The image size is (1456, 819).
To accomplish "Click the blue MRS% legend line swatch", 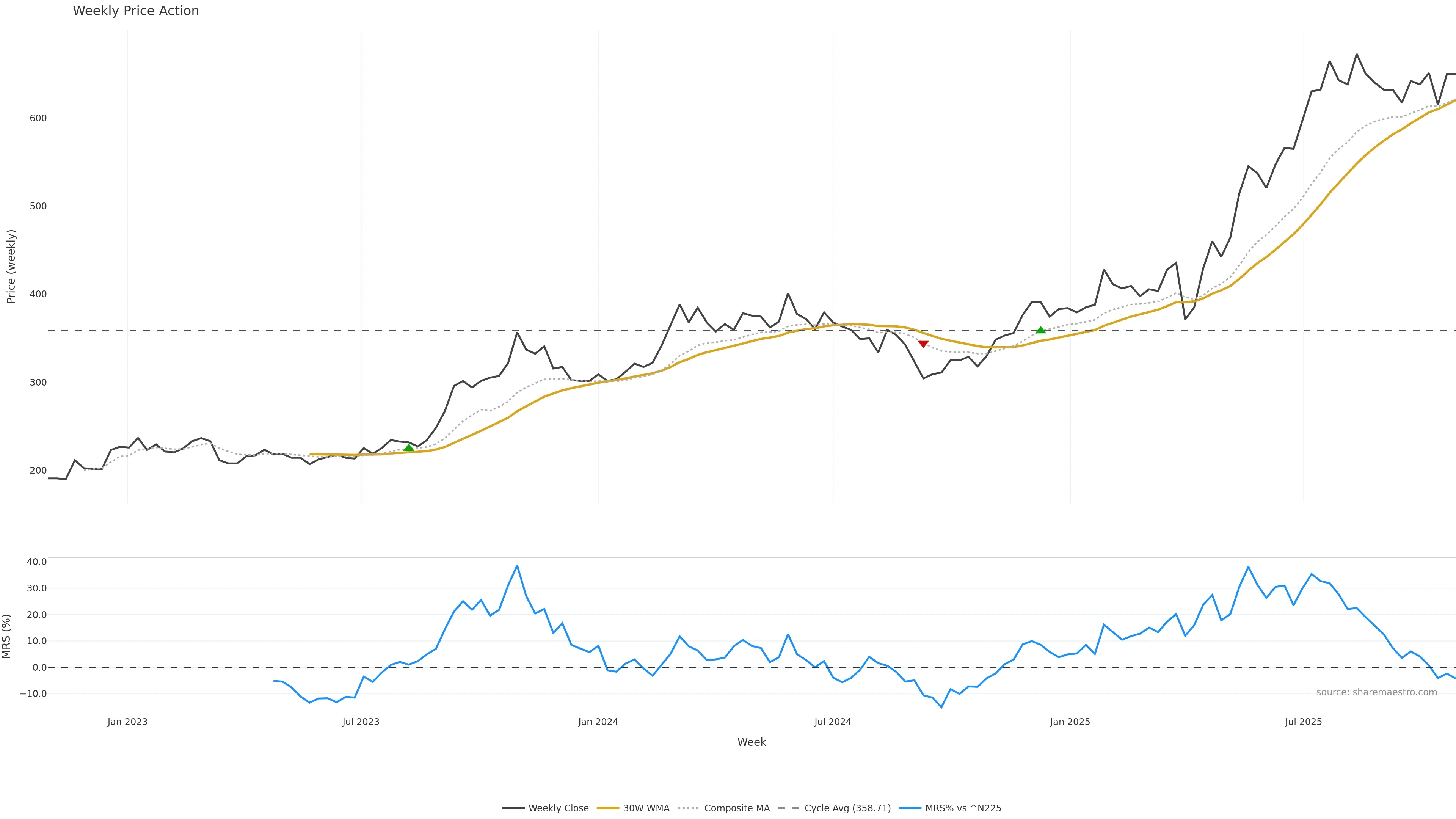I will (910, 808).
